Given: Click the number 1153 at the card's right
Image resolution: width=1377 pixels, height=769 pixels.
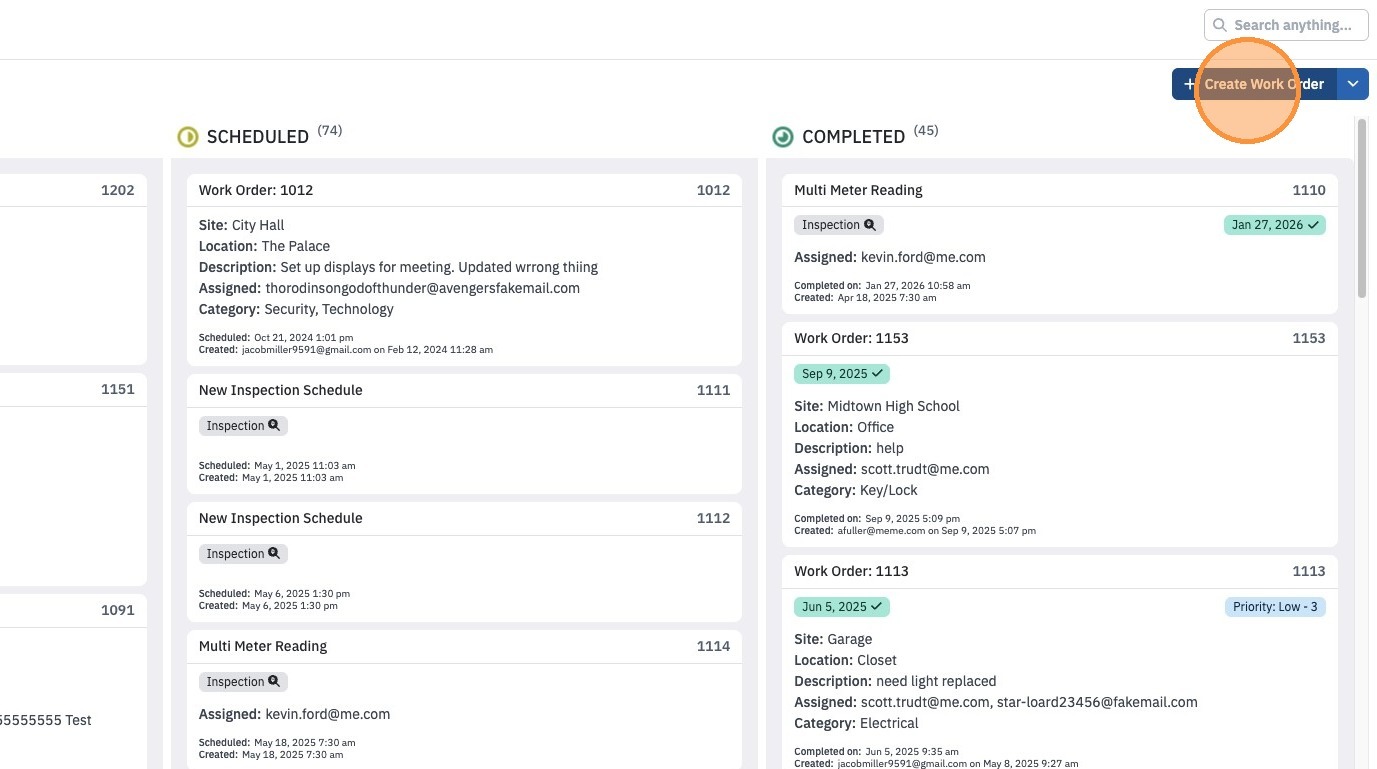Looking at the screenshot, I should (x=1309, y=338).
